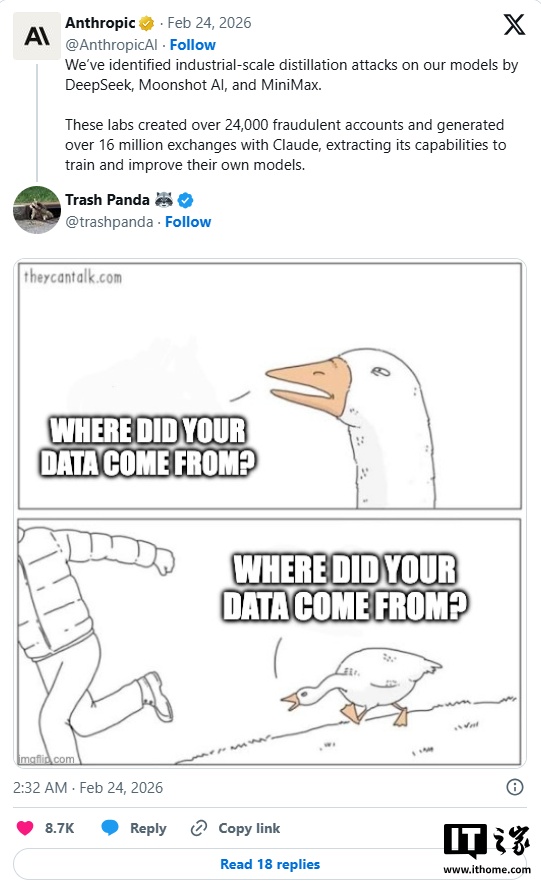Image resolution: width=541 pixels, height=882 pixels.
Task: Click the blue reply bubble icon
Action: 110,828
